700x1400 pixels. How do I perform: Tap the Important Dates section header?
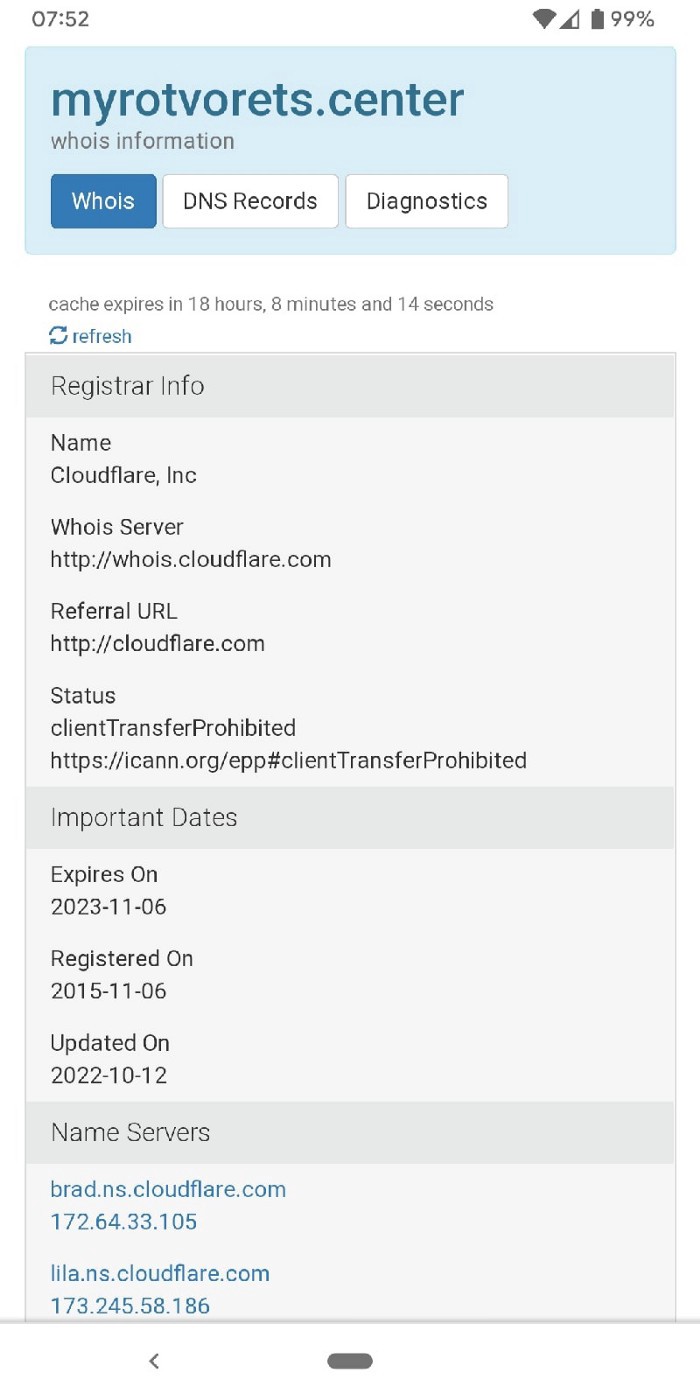[144, 817]
